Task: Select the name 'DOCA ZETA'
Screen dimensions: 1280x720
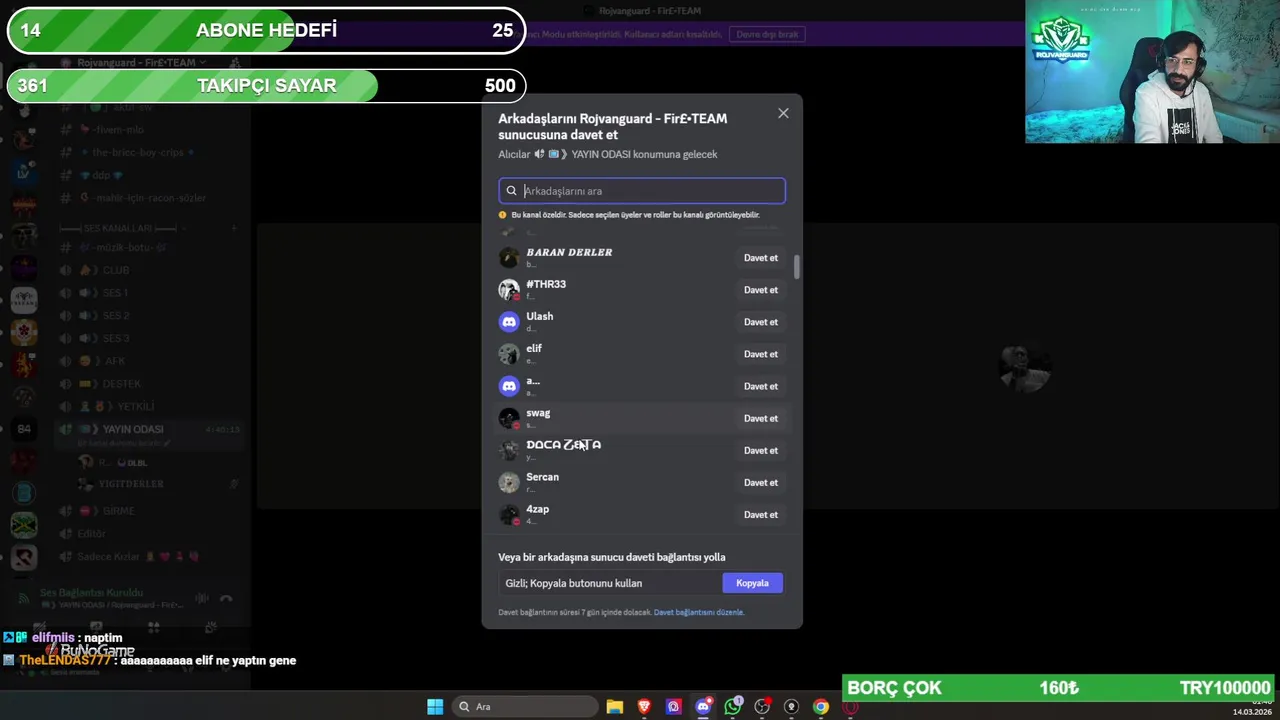Action: pos(564,445)
